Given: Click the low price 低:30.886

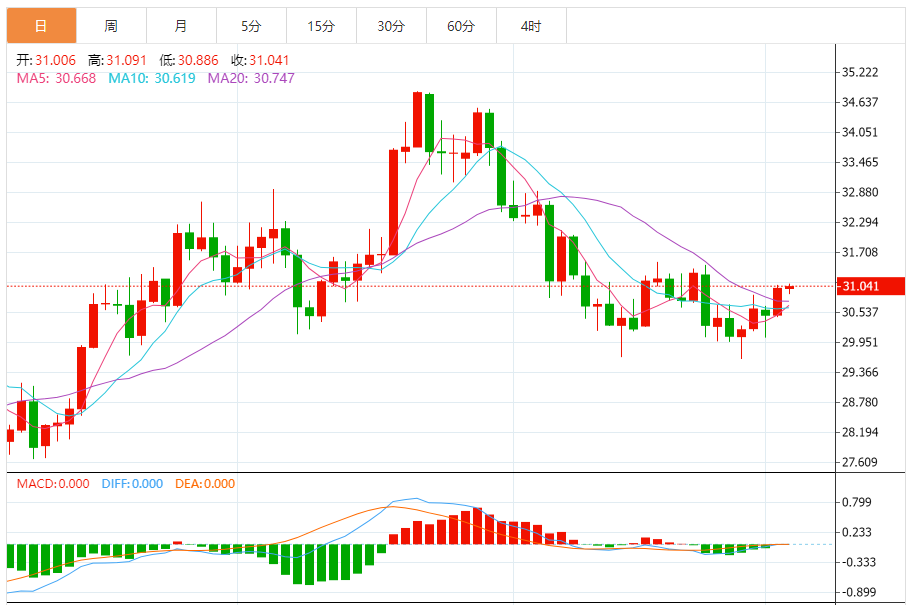Looking at the screenshot, I should coord(189,60).
